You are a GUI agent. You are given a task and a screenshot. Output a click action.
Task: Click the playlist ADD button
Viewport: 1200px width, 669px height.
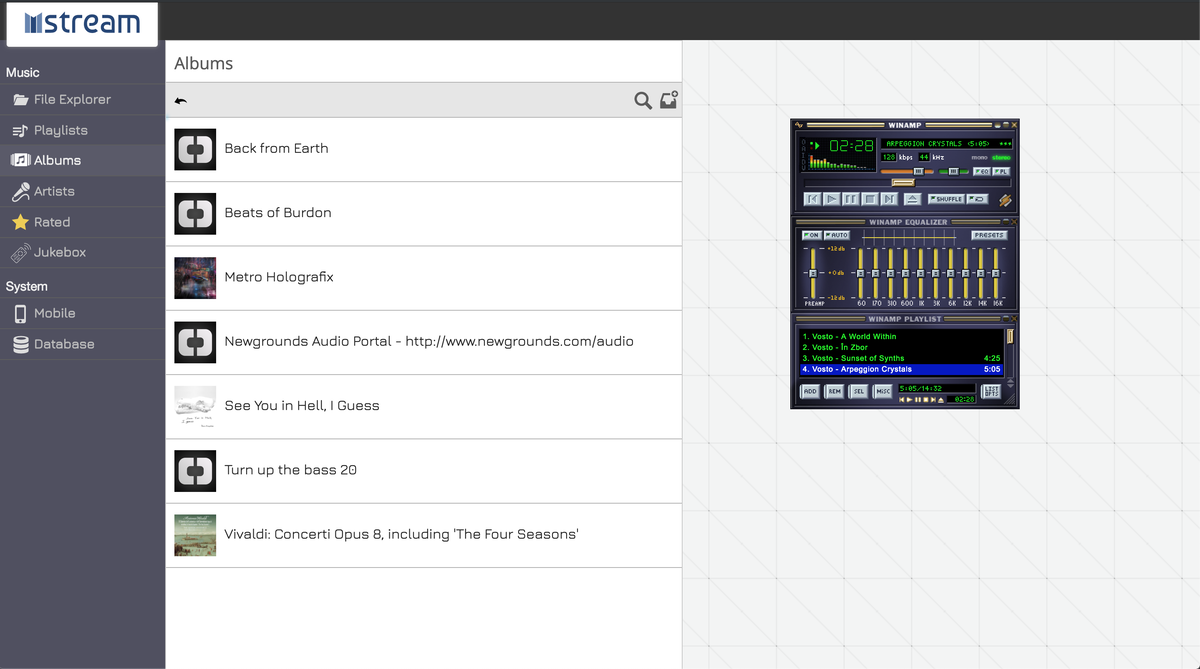point(810,391)
